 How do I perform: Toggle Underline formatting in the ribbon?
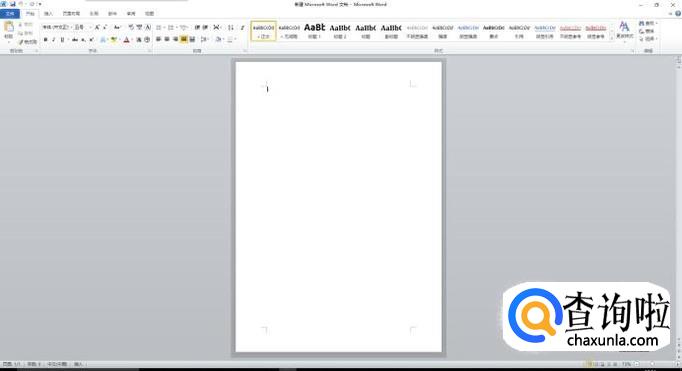tap(62, 40)
